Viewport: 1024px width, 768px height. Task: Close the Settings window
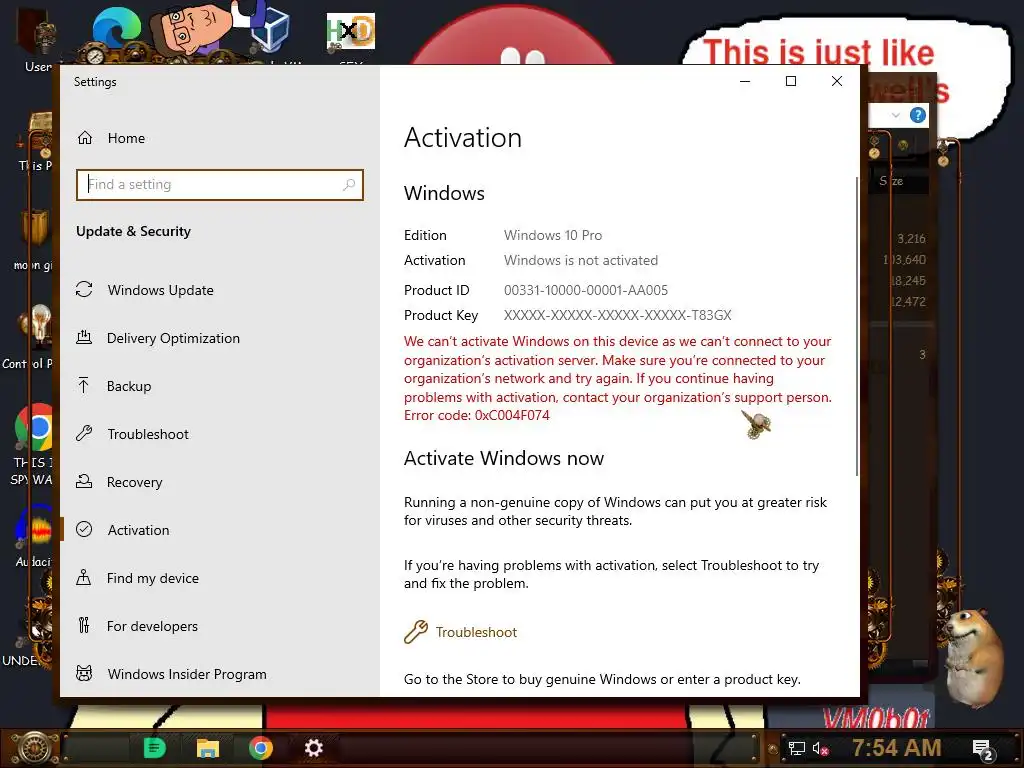[x=837, y=81]
